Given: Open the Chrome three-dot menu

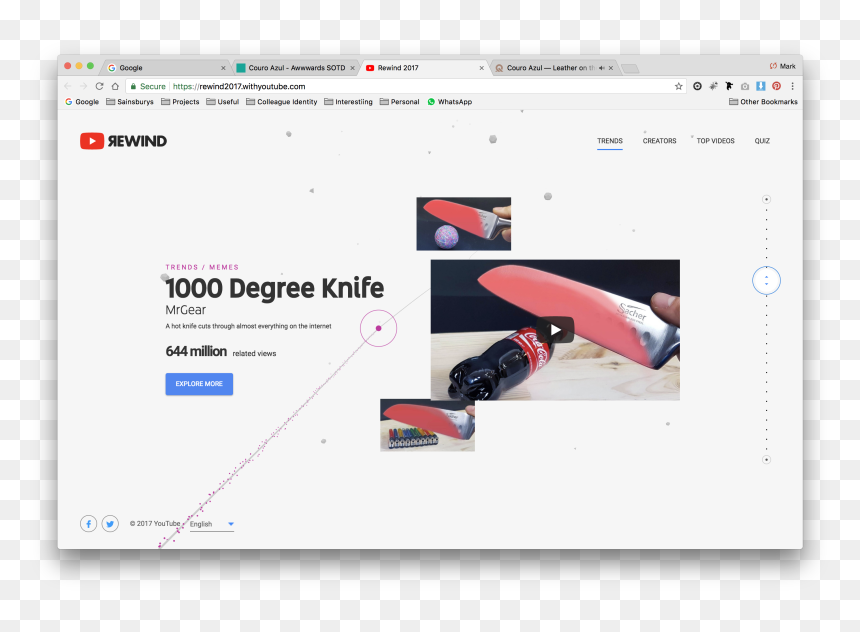Looking at the screenshot, I should [793, 86].
